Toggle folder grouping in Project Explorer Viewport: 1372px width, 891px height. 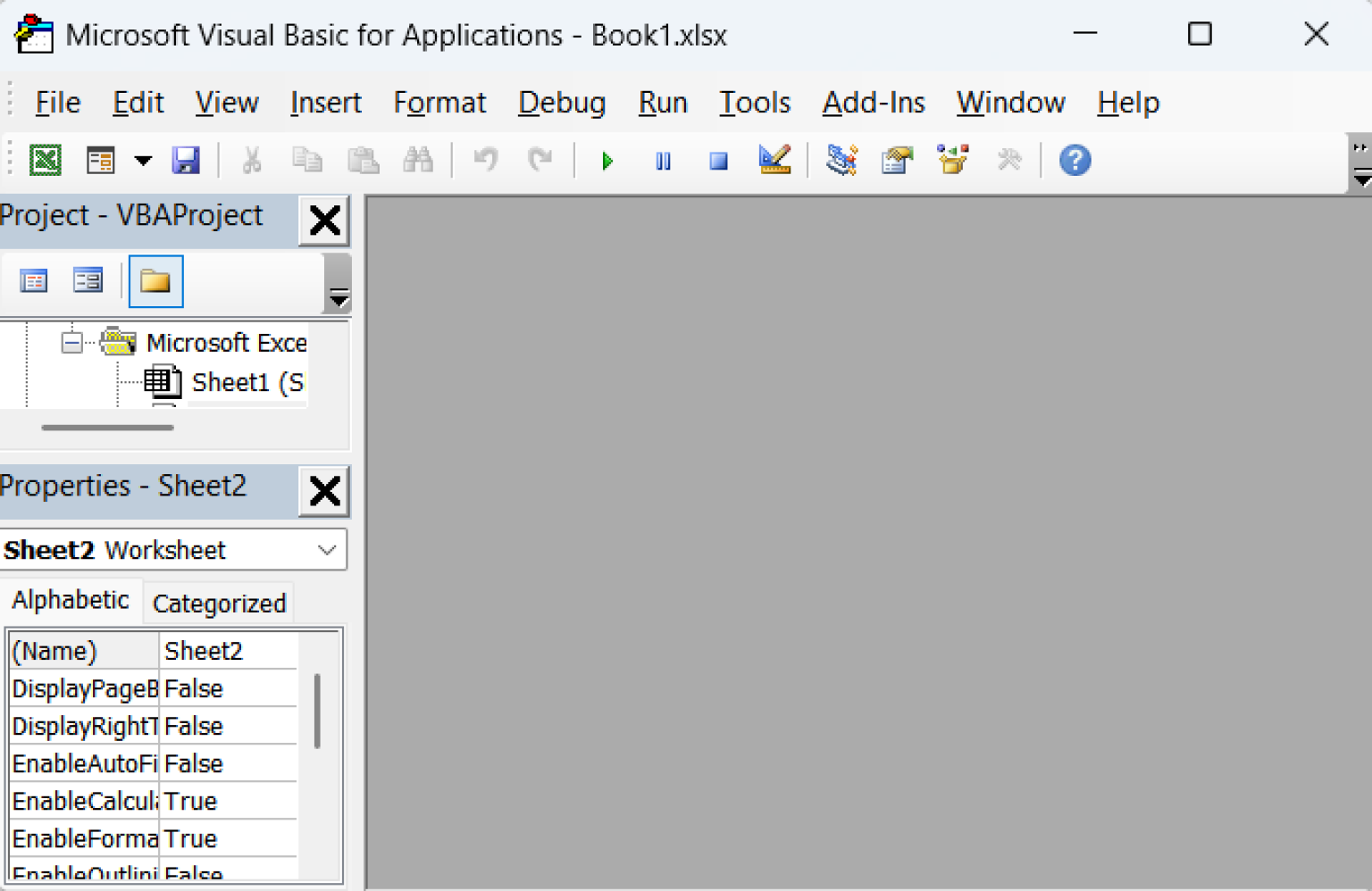[x=156, y=281]
